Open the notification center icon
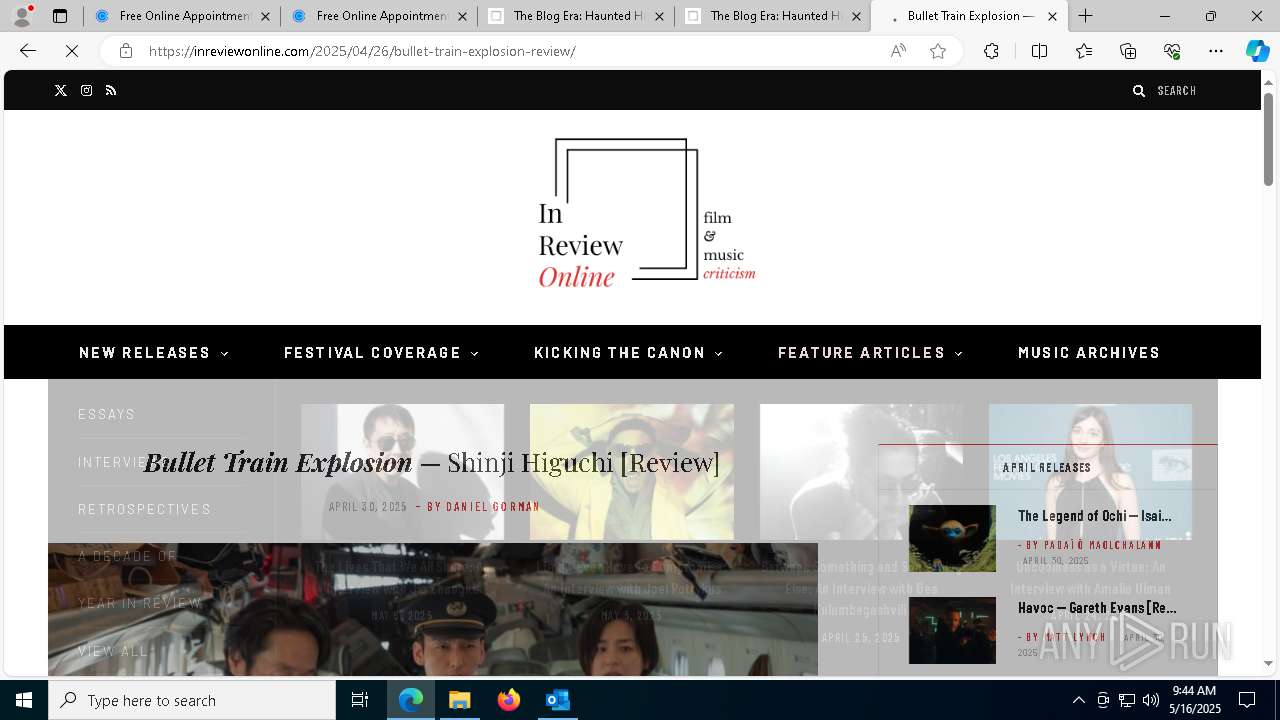Viewport: 1280px width, 720px height. coord(1247,700)
